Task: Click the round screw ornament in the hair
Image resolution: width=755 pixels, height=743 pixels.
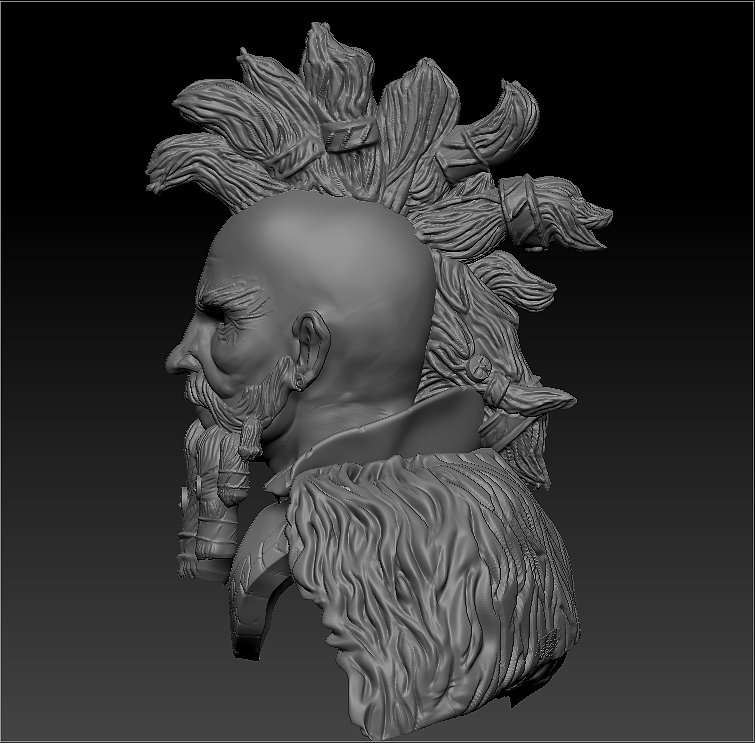Action: tap(480, 367)
